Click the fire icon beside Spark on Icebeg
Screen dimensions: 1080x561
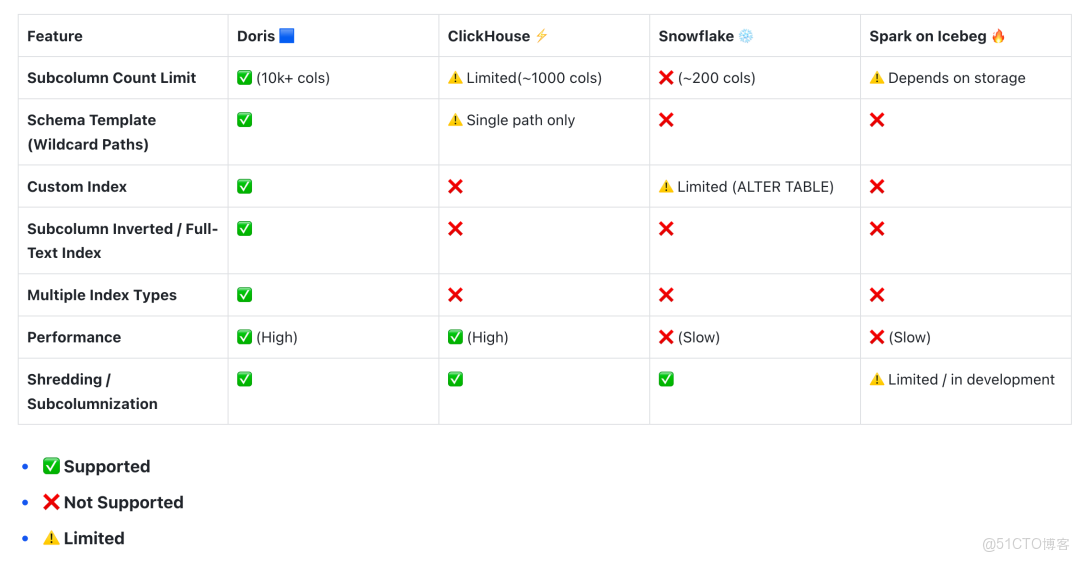(998, 36)
